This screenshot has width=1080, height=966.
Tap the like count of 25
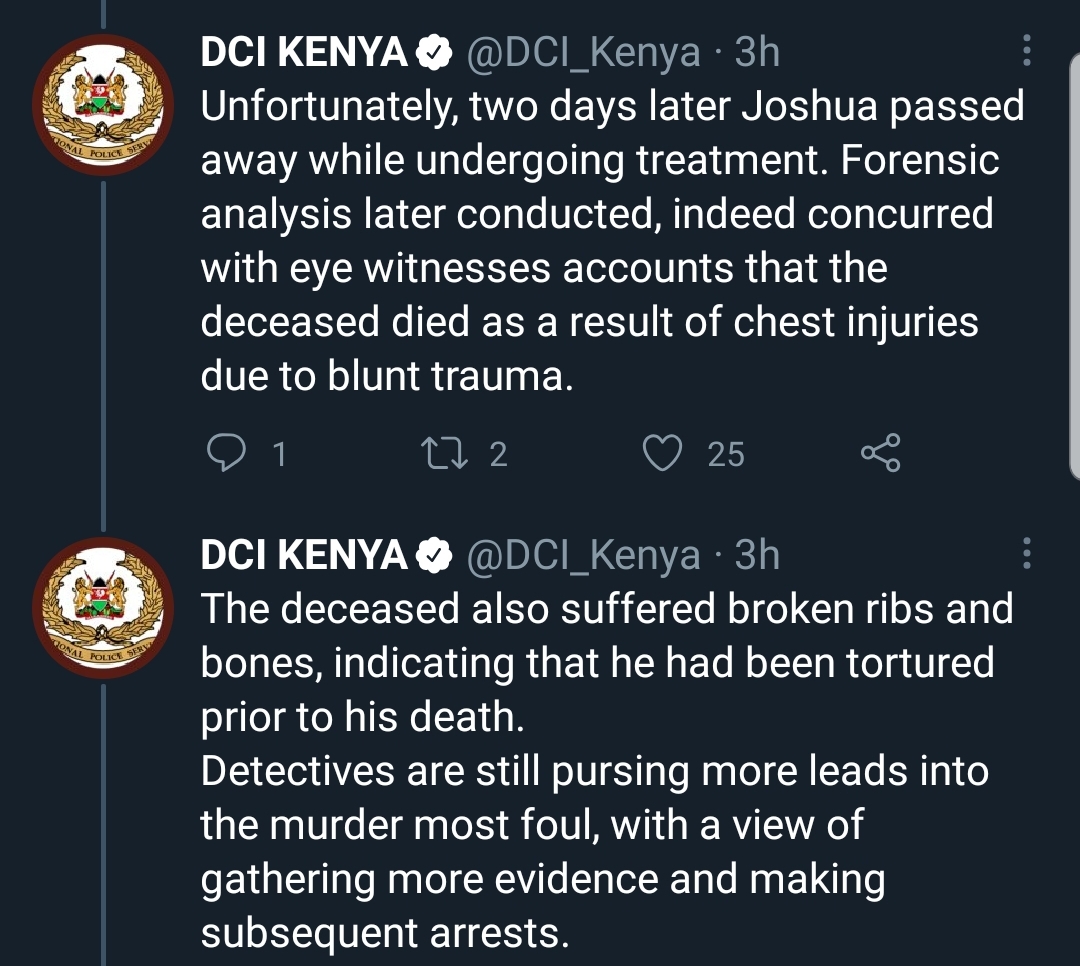pos(726,456)
